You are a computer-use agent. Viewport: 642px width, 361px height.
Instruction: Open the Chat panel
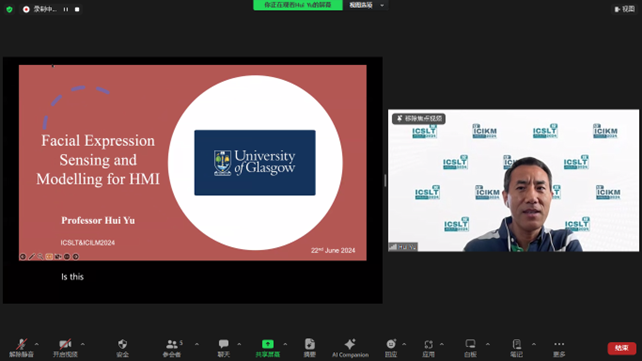click(x=224, y=348)
